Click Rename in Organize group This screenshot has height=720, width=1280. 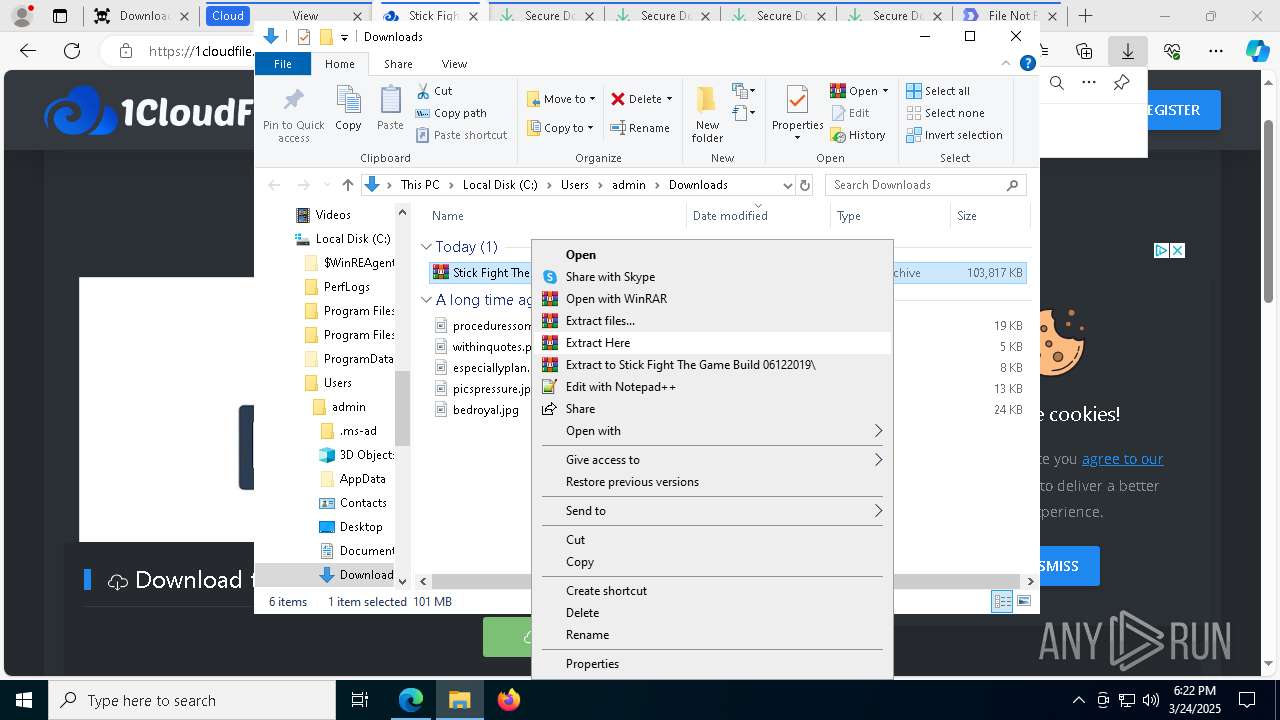[x=640, y=128]
